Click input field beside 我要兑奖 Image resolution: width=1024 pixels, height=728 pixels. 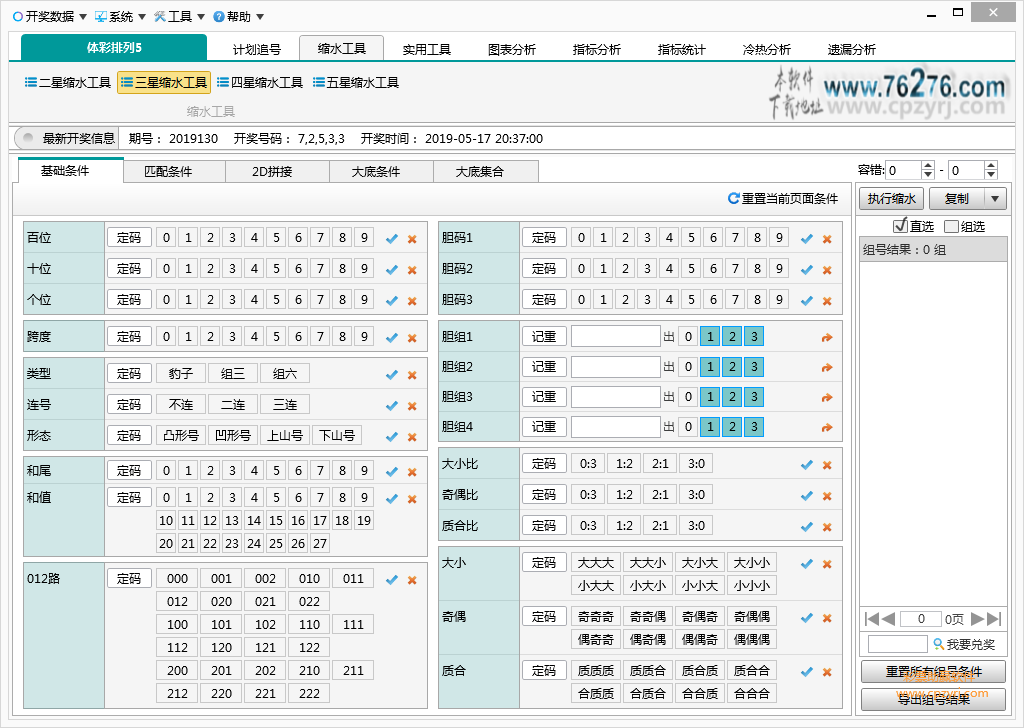pyautogui.click(x=897, y=644)
